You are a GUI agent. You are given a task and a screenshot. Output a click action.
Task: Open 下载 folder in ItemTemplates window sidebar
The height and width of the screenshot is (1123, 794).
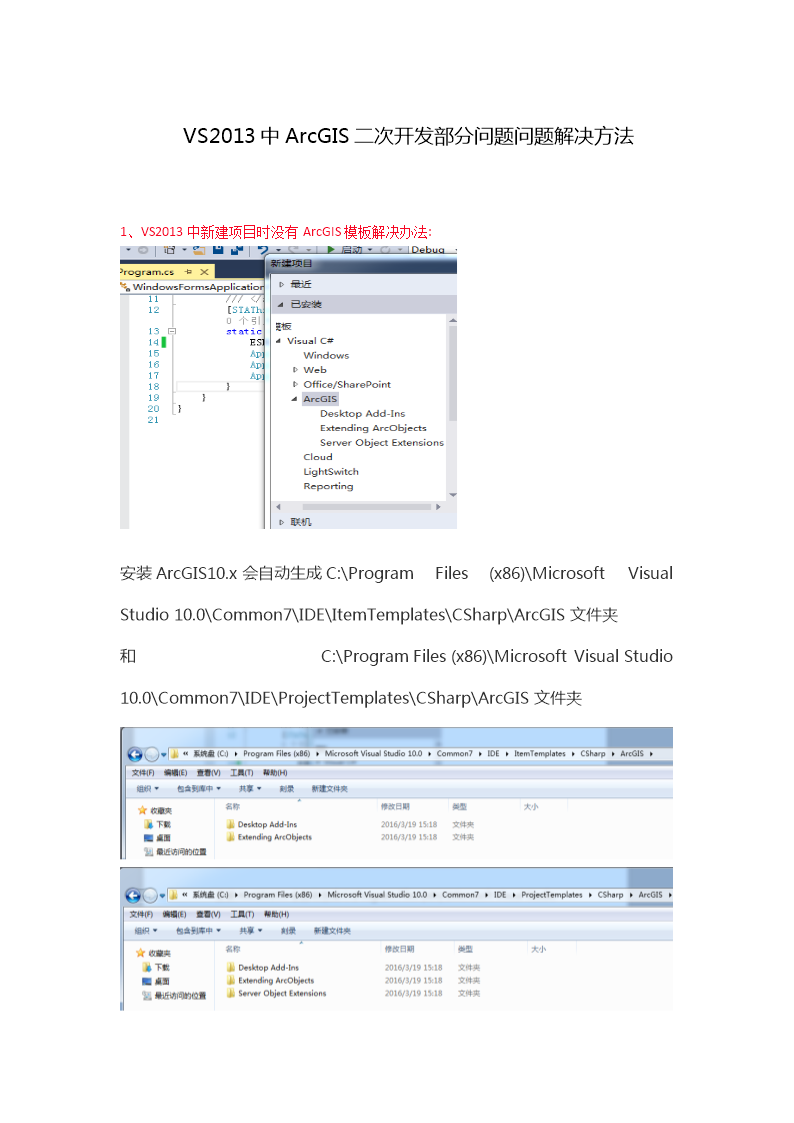[158, 824]
